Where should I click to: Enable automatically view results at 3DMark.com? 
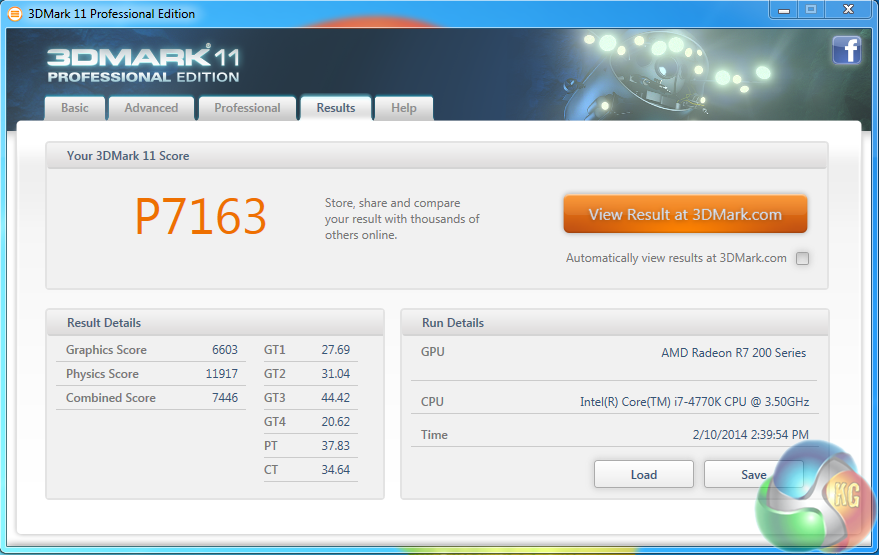[802, 258]
